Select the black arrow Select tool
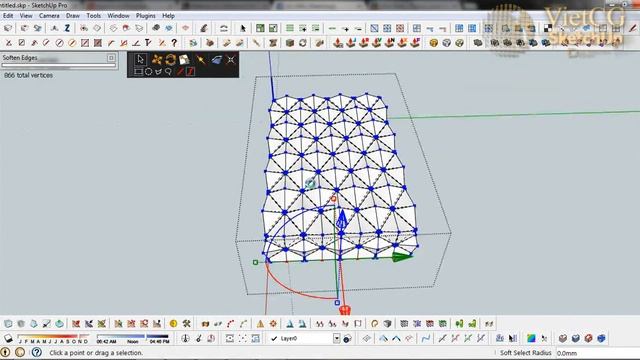 [243, 28]
